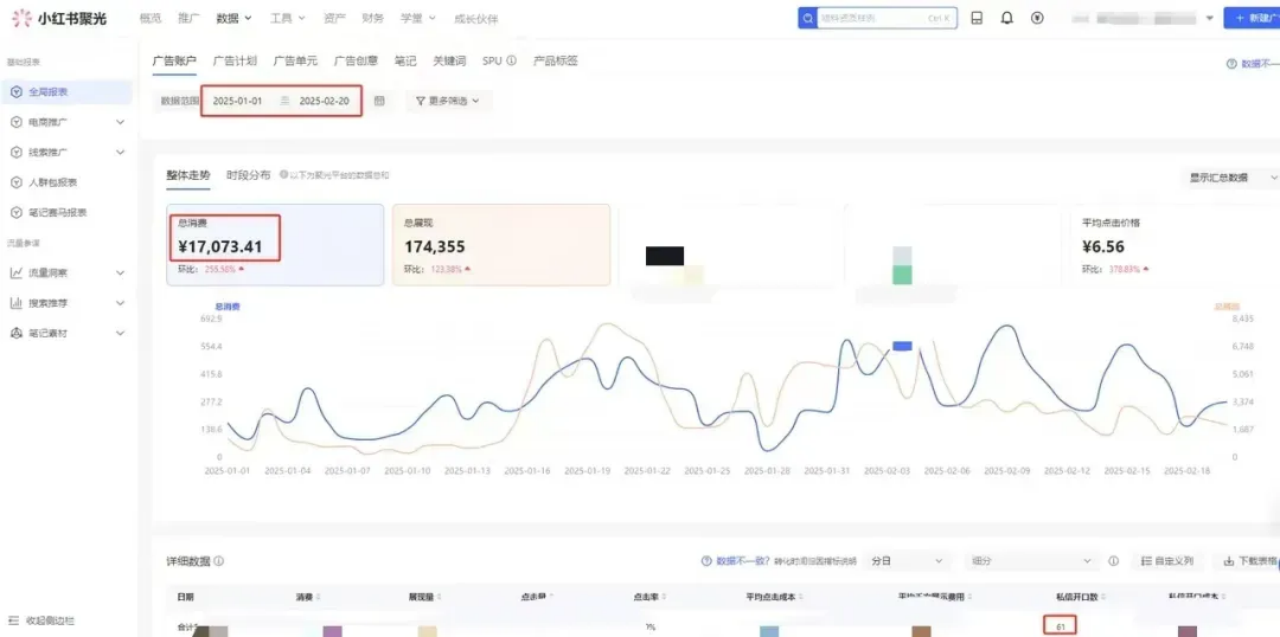Switch to the 笔记 tab
The image size is (1280, 637).
[405, 61]
